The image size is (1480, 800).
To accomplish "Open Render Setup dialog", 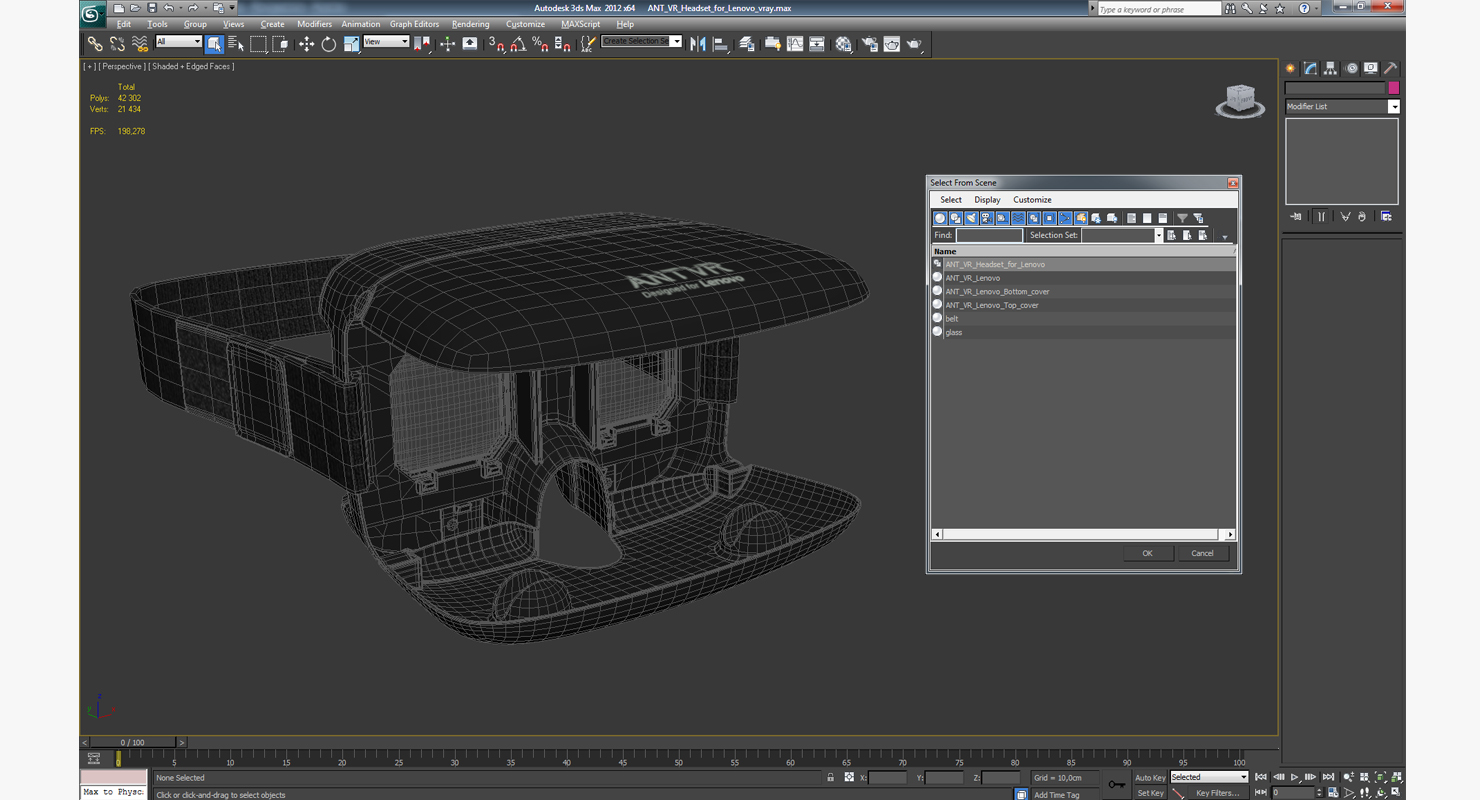I will tap(869, 44).
